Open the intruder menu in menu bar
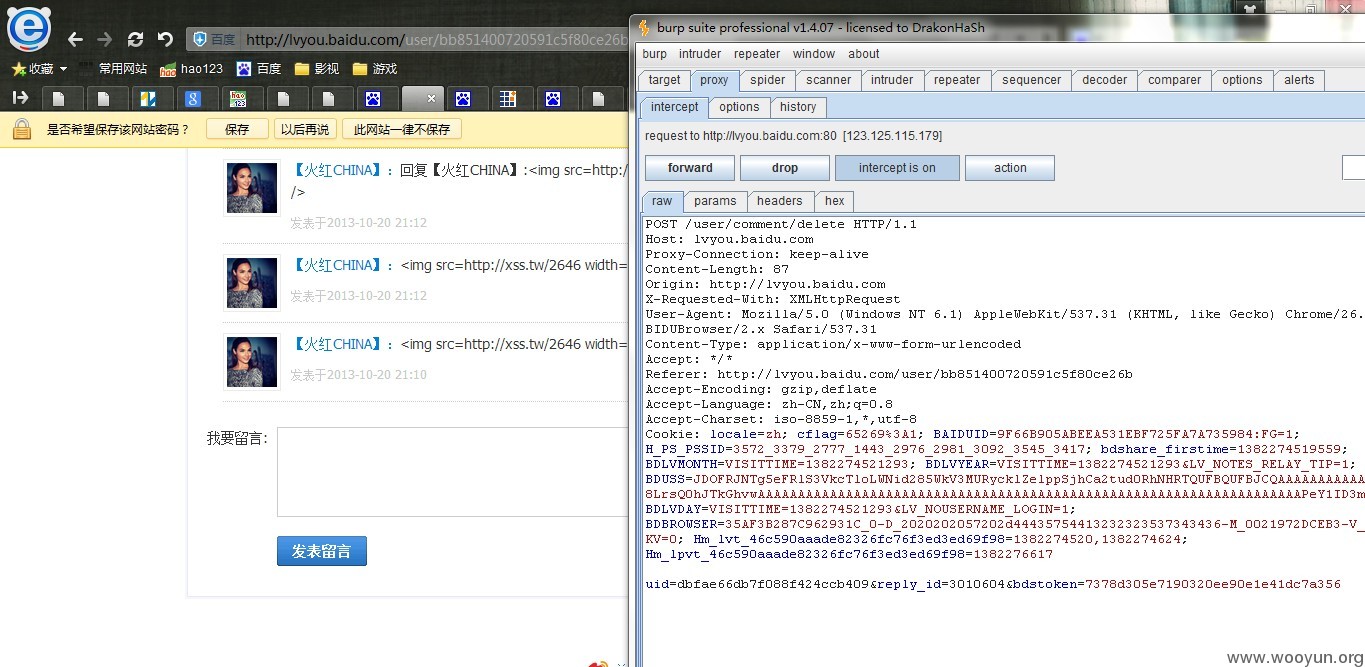This screenshot has height=667, width=1365. point(700,54)
